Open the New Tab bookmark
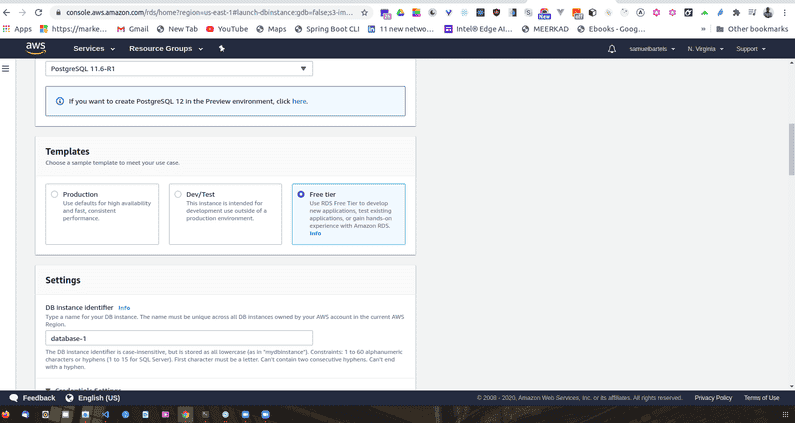This screenshot has width=795, height=423. (x=177, y=29)
